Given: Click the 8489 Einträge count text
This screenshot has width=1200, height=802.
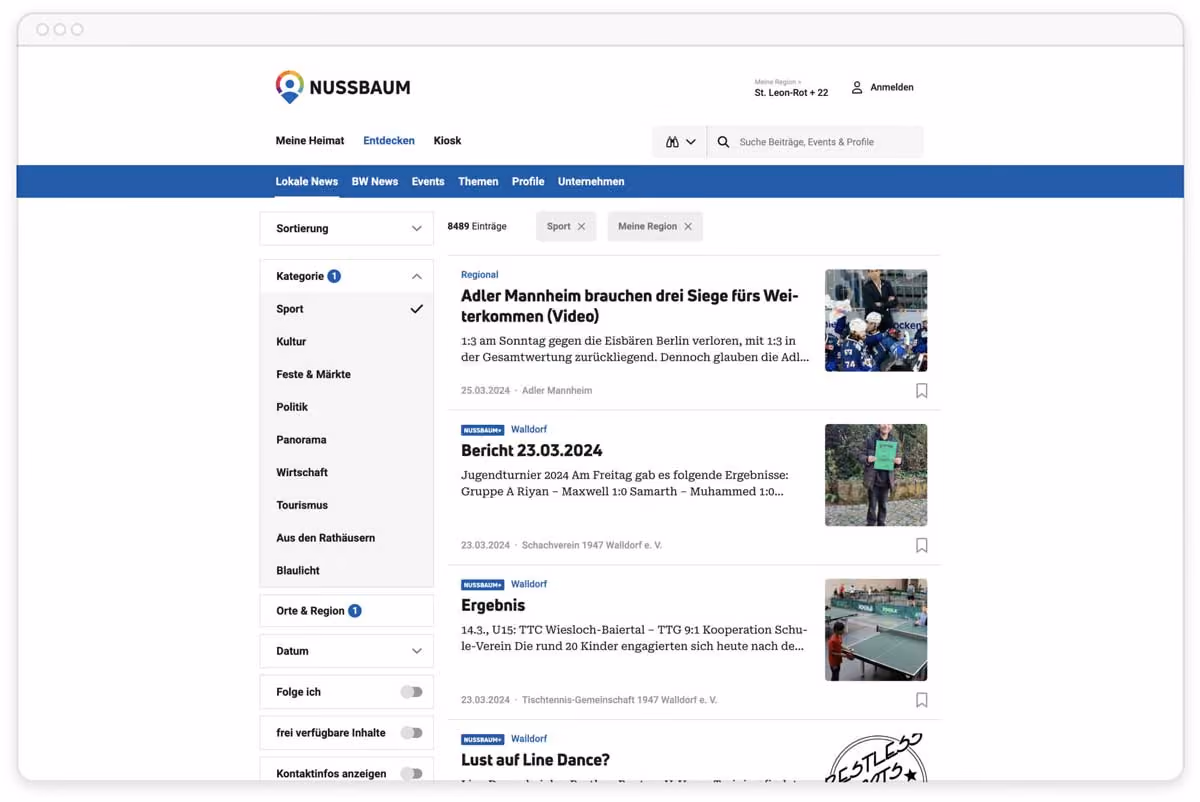Looking at the screenshot, I should 477,227.
